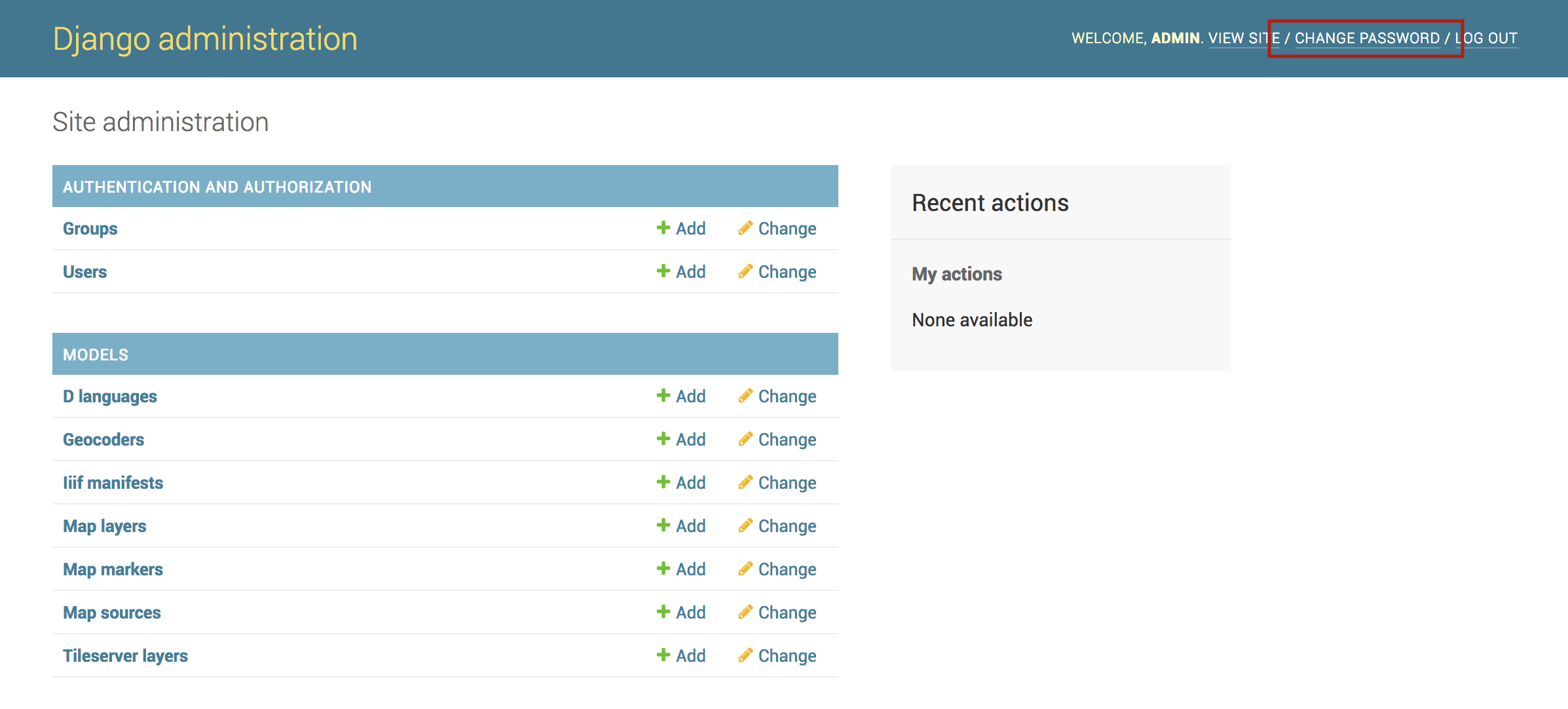Click the pencil icon for Tileserver layers
The image size is (1568, 709).
point(745,655)
